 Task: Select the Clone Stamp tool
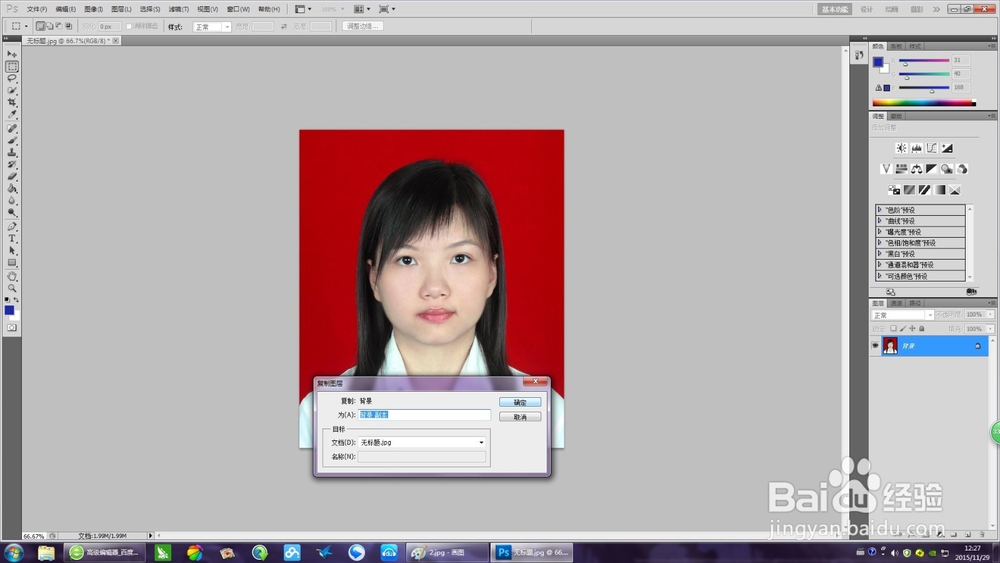pos(12,152)
